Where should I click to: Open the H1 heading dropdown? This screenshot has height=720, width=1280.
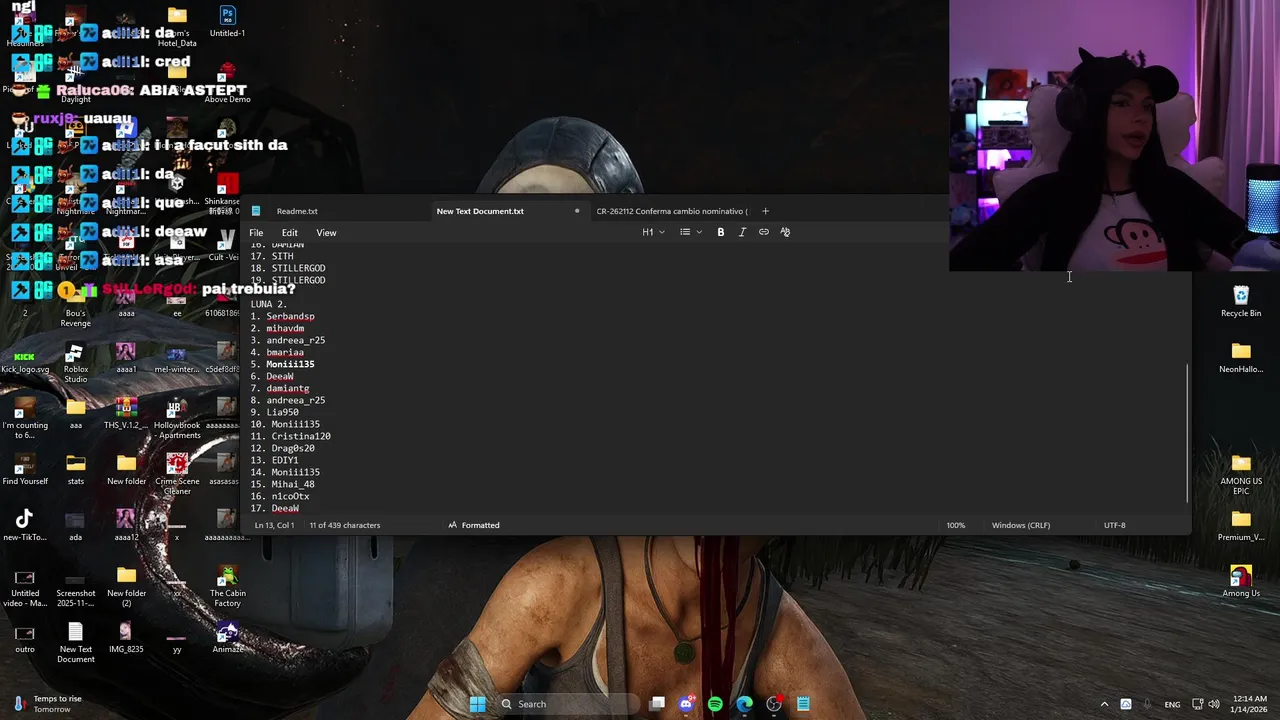(653, 232)
